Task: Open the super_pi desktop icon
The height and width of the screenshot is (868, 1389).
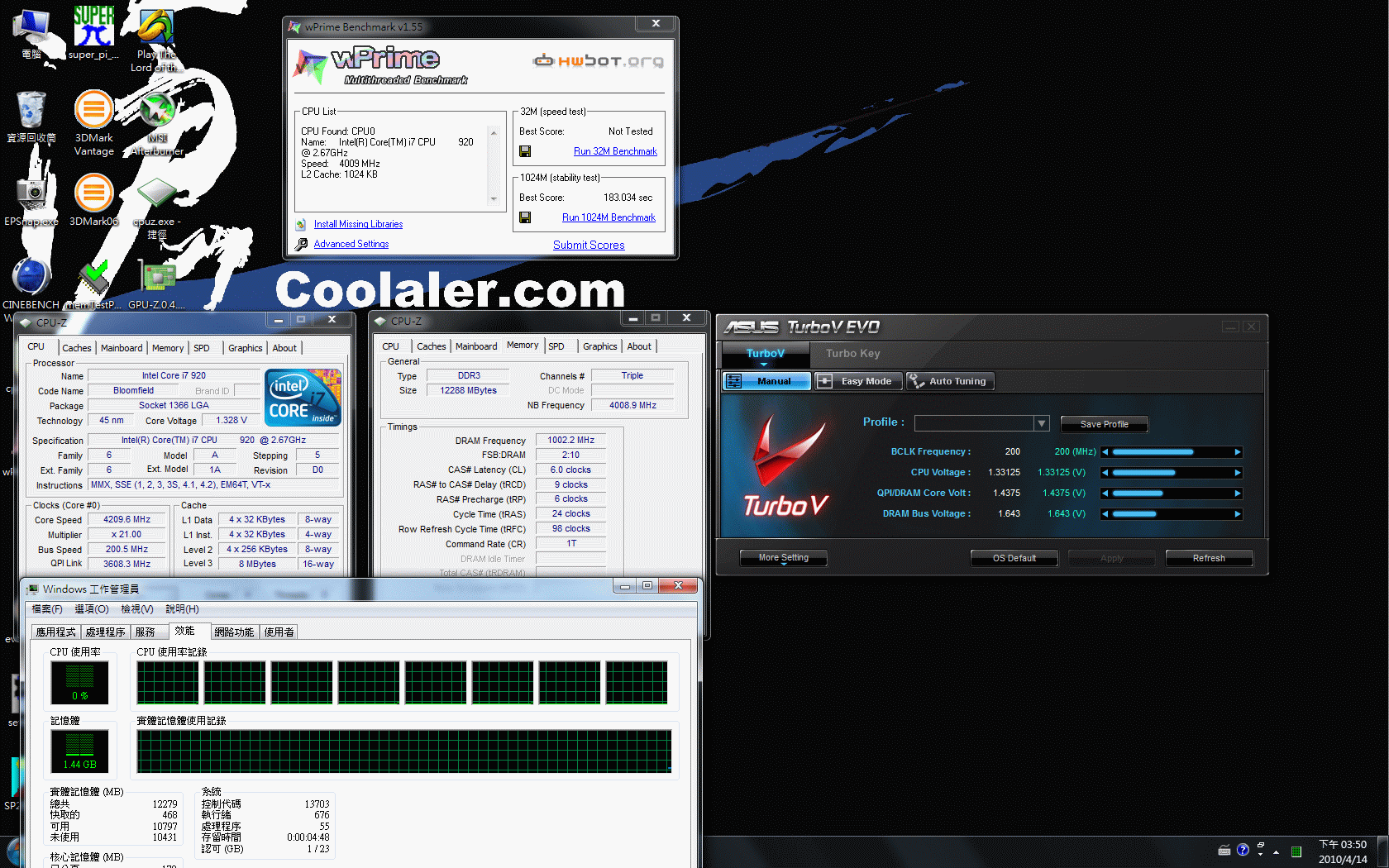Action: [x=93, y=31]
